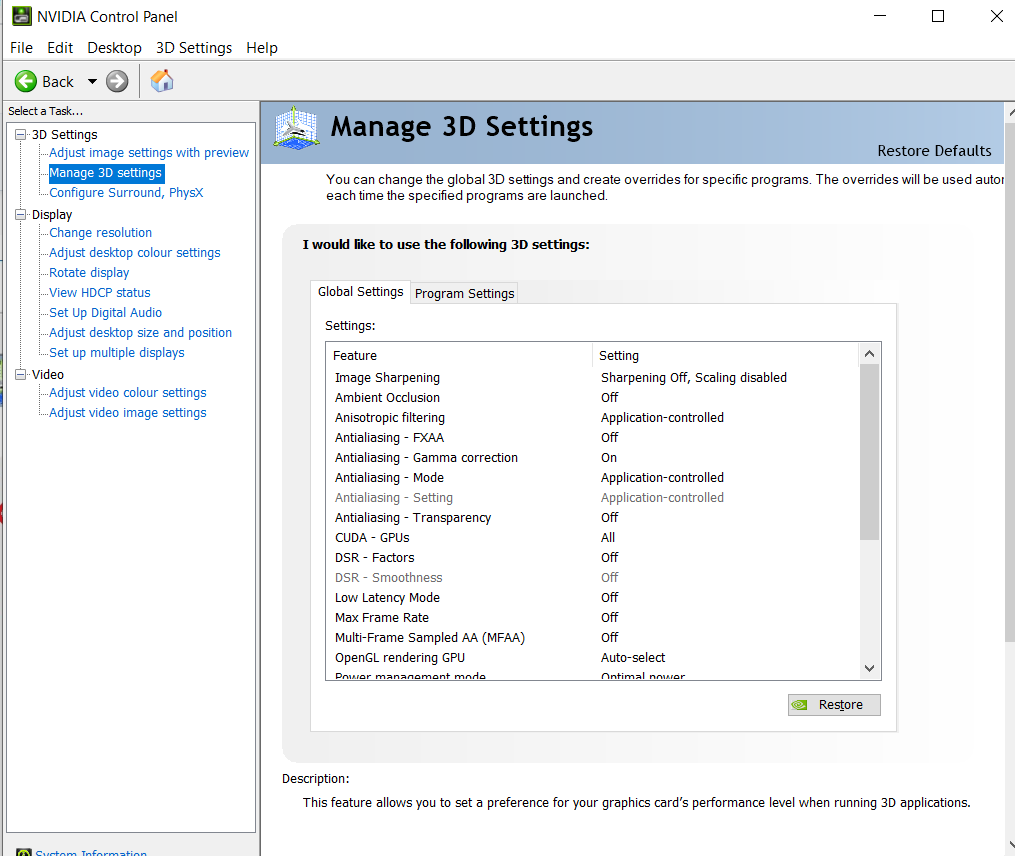This screenshot has height=856, width=1015.
Task: Select the Anisotropic filtering row
Action: [592, 418]
